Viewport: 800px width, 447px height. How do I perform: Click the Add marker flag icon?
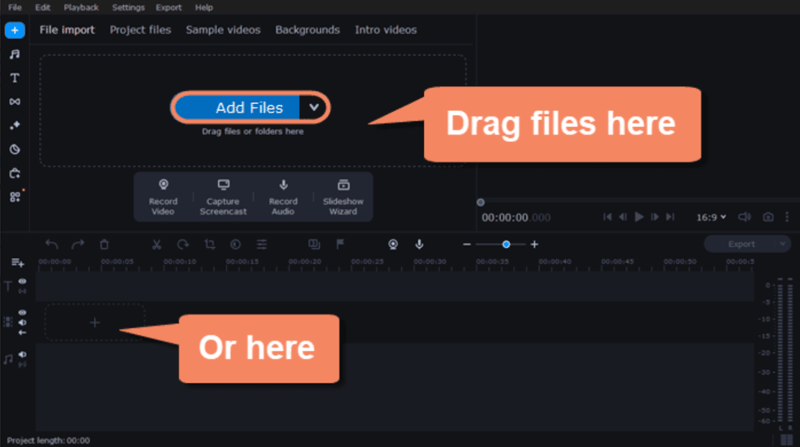340,244
